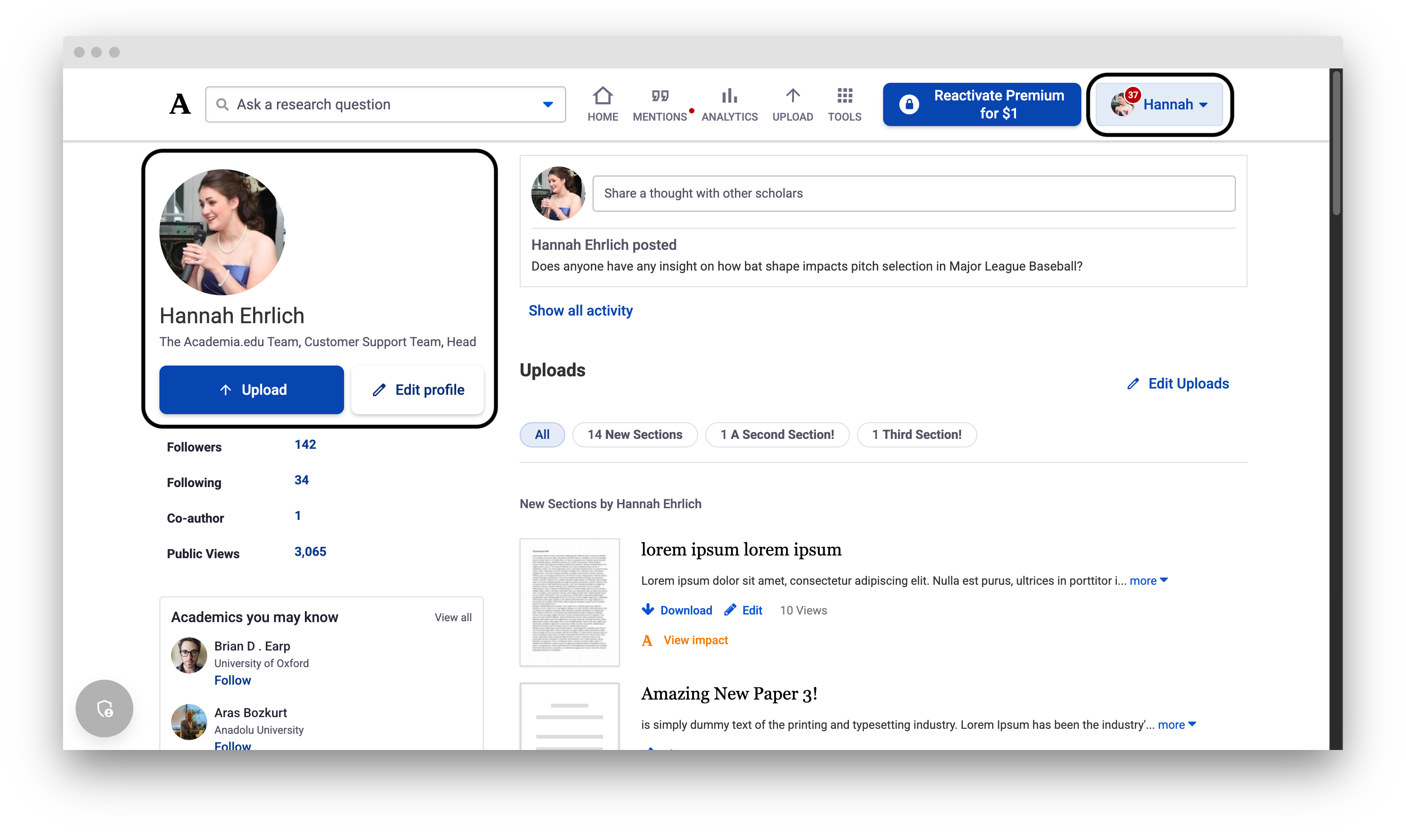This screenshot has height=840, width=1406.
Task: Open the Following count 34
Action: [x=301, y=481]
